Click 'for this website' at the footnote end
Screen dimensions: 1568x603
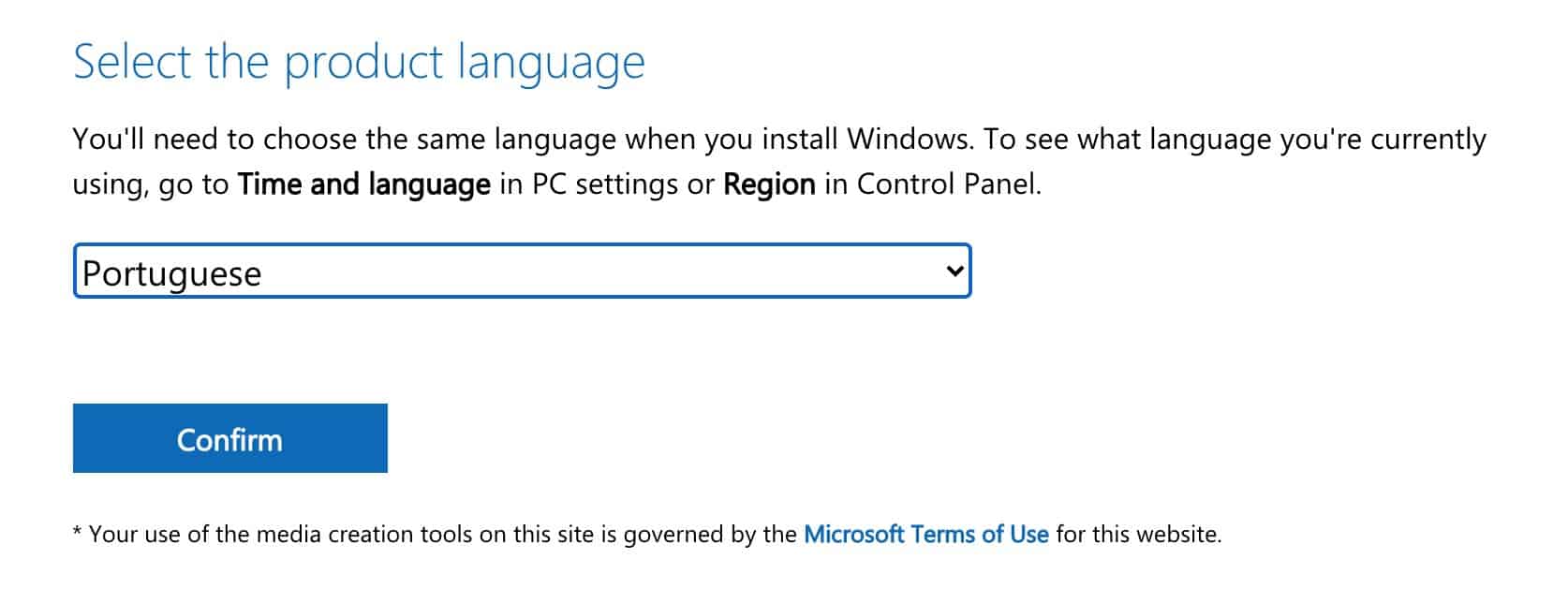1137,535
